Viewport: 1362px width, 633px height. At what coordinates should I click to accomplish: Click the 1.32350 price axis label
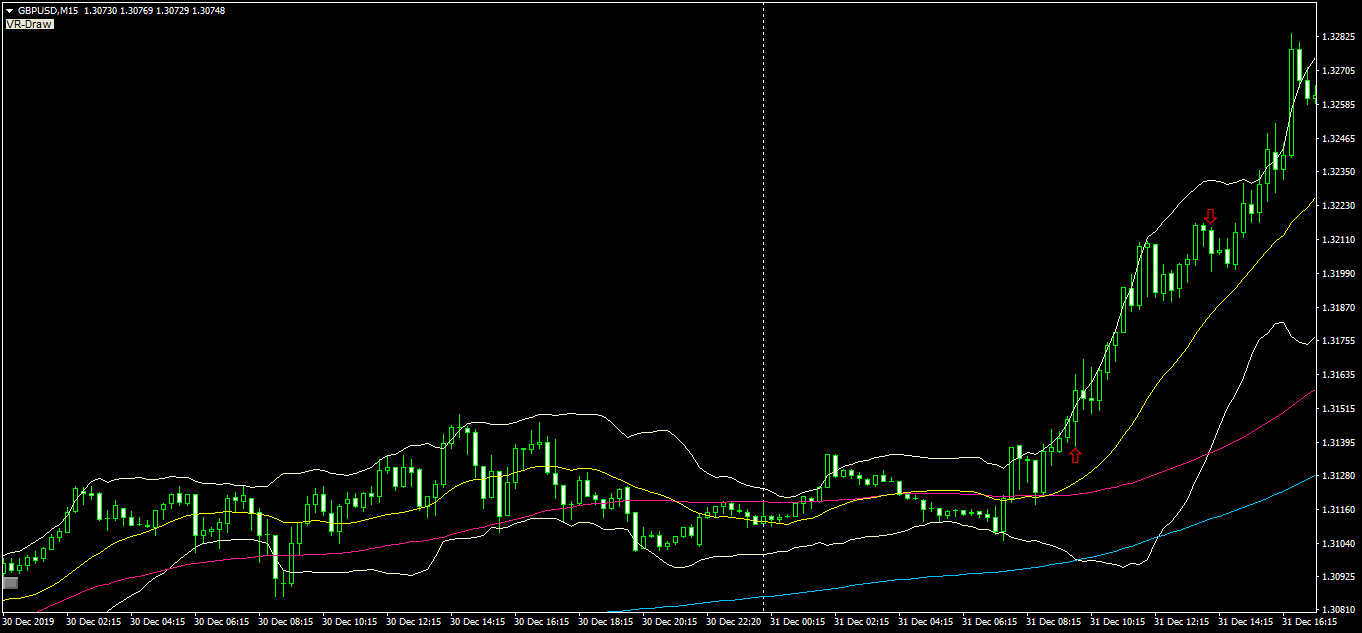[1338, 172]
